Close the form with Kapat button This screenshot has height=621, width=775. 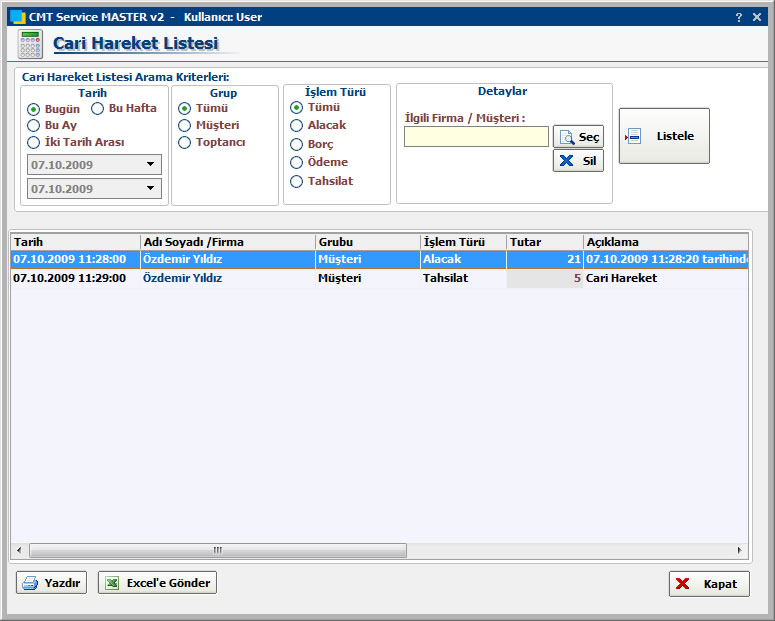tap(708, 584)
